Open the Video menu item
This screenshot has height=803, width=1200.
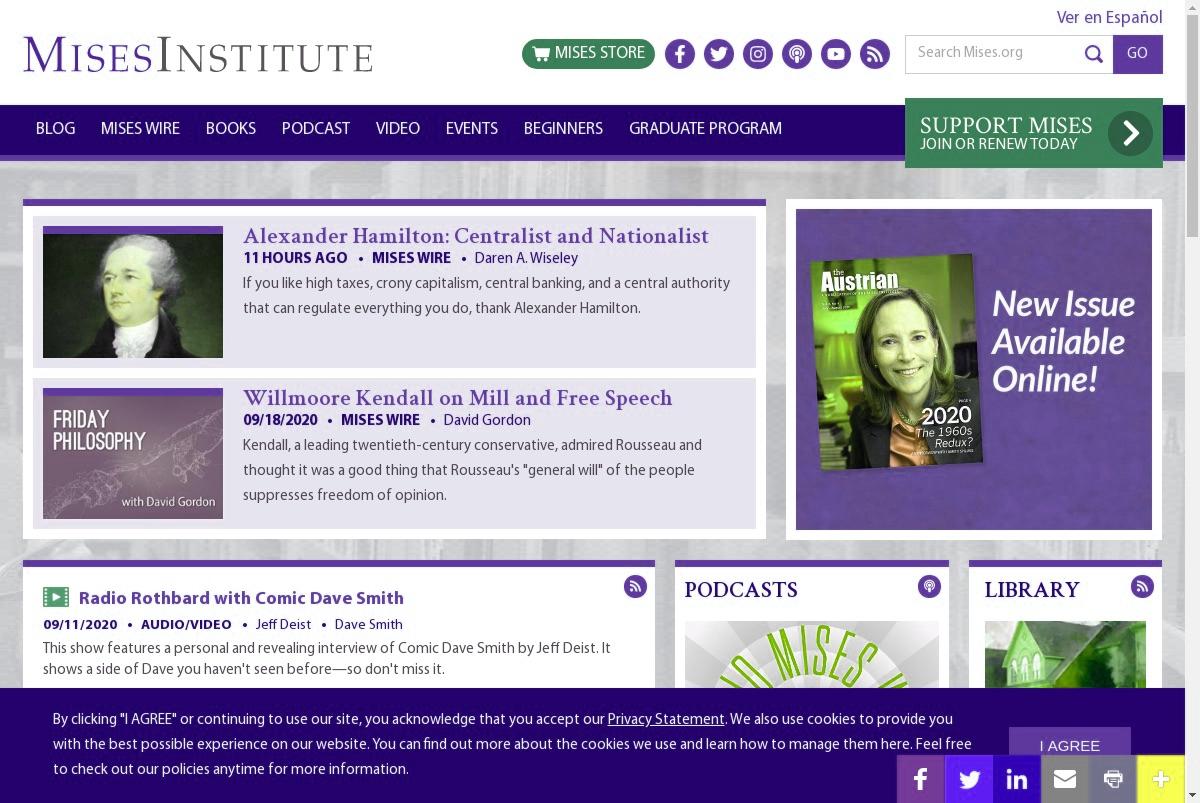(x=398, y=129)
